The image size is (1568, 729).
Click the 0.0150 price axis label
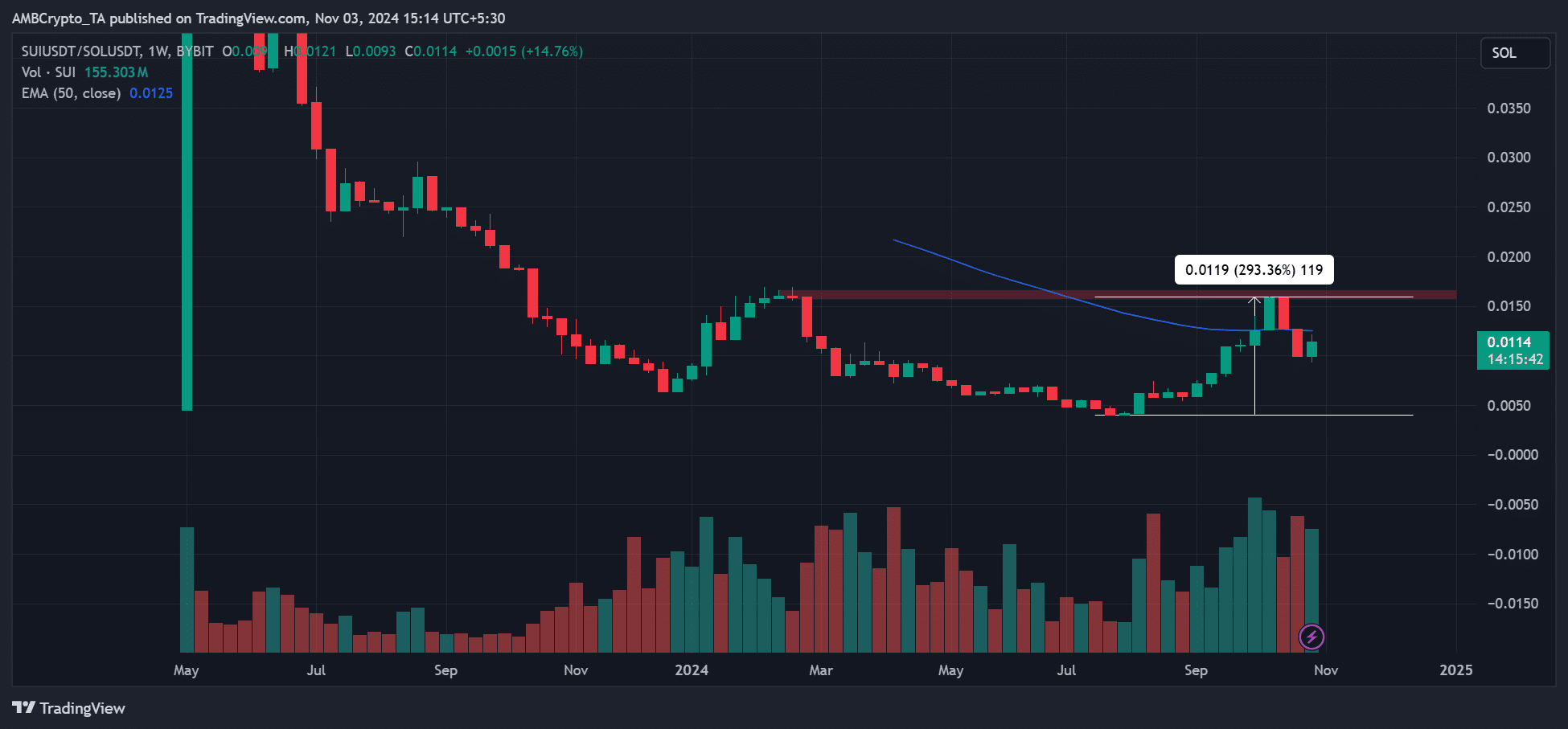tap(1508, 306)
